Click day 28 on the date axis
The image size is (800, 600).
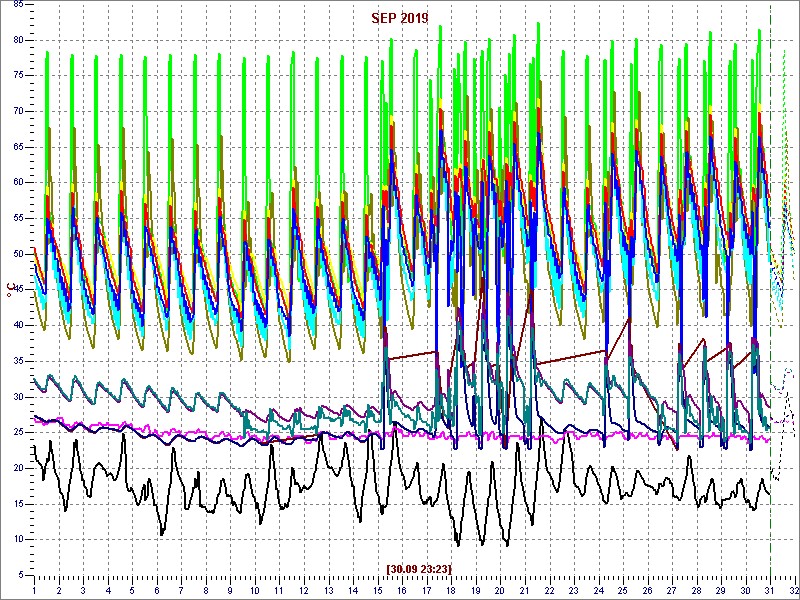tap(696, 591)
